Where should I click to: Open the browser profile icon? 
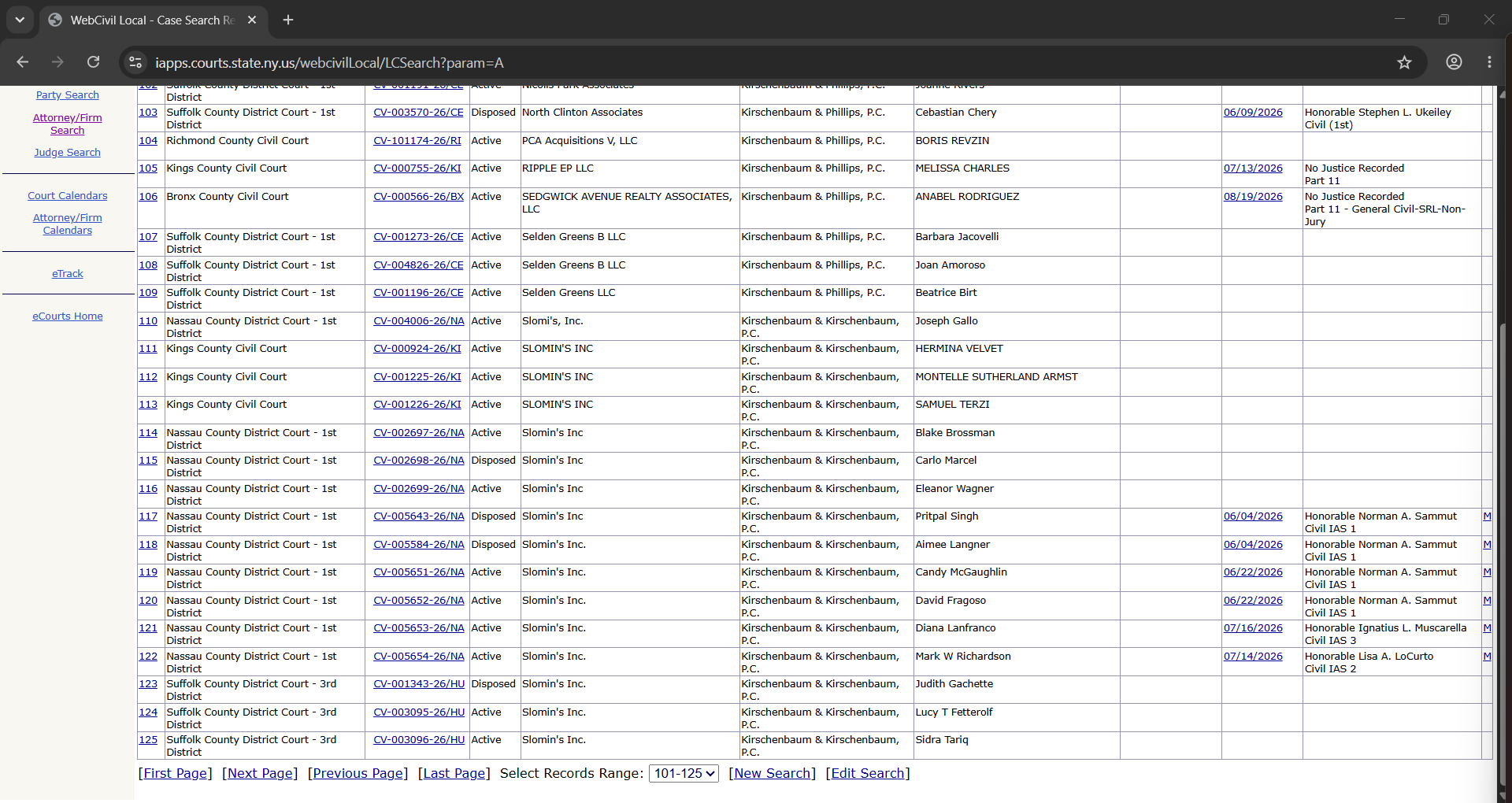(x=1454, y=62)
